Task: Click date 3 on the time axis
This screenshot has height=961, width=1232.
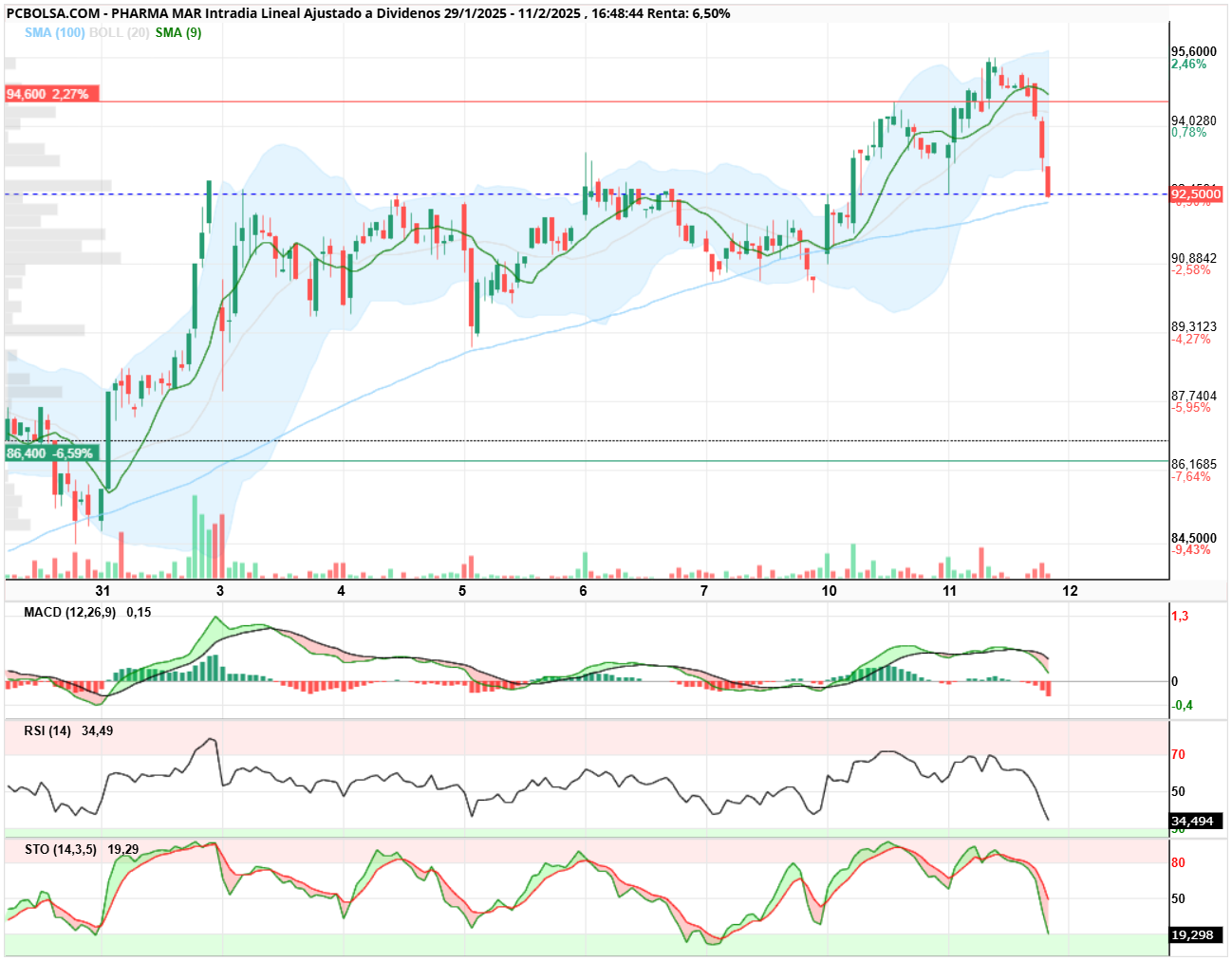Action: click(x=220, y=590)
